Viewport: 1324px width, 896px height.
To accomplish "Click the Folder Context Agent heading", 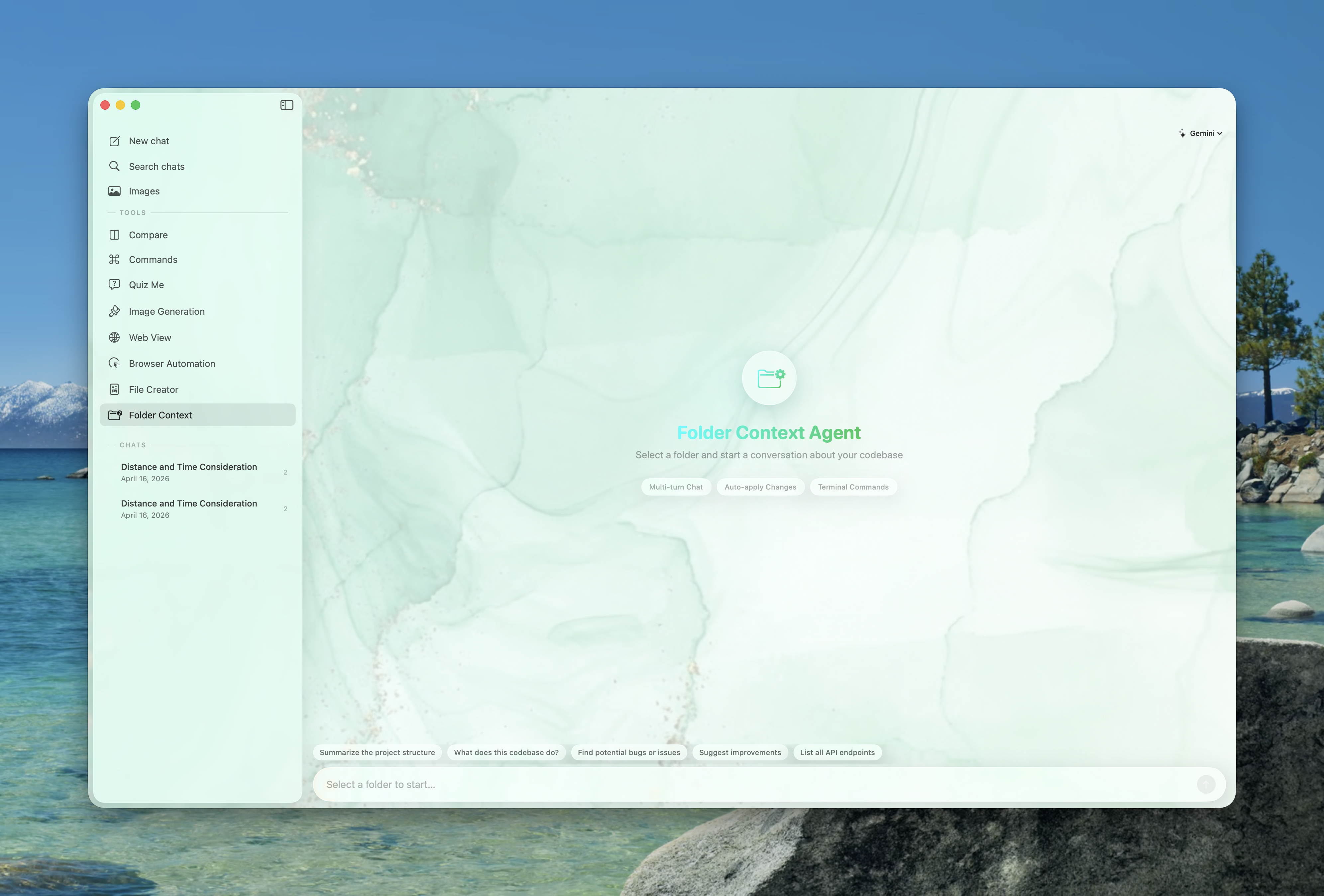I will [769, 433].
